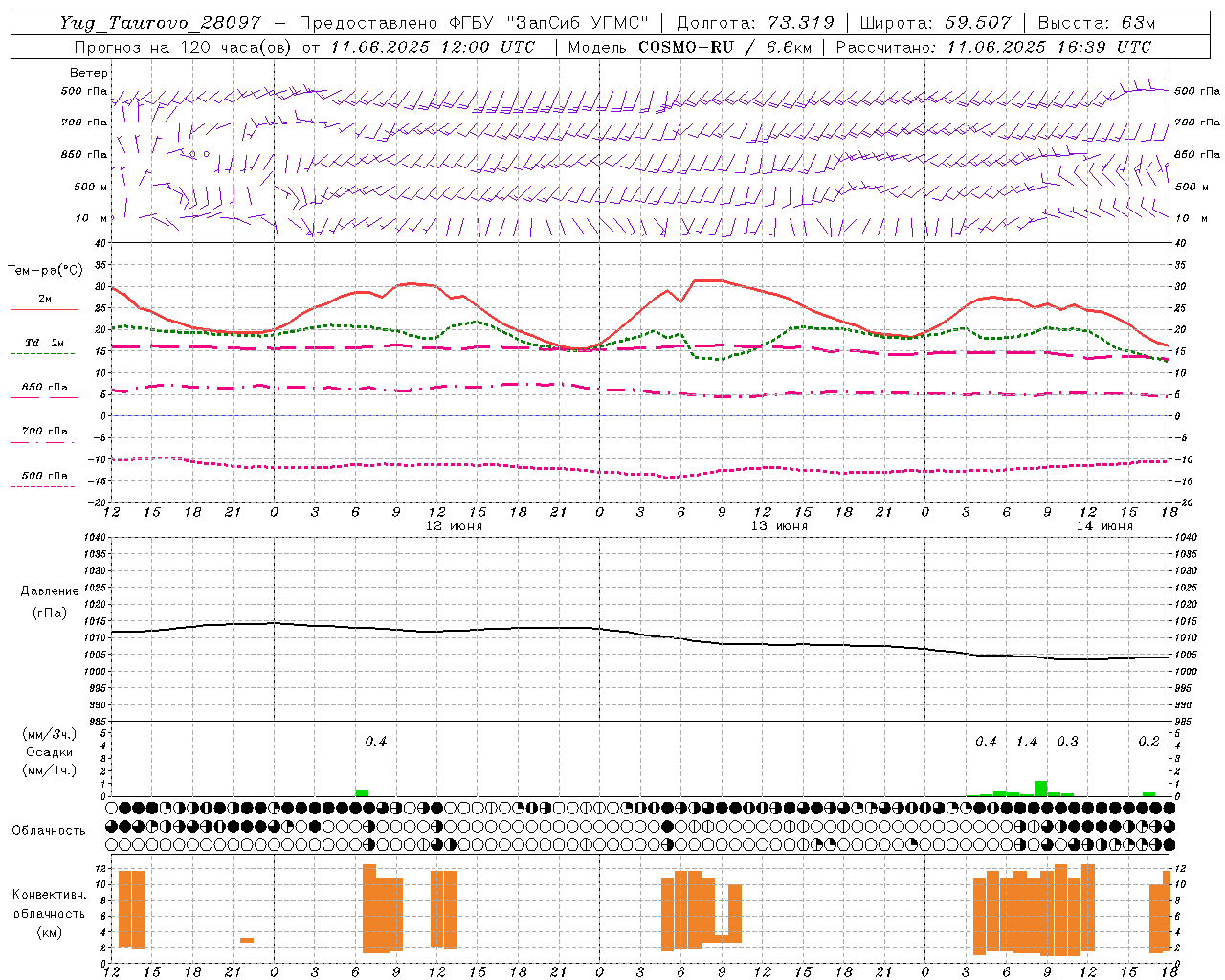Click the Конвективн. облачность label
The width and height of the screenshot is (1225, 980).
[50, 904]
